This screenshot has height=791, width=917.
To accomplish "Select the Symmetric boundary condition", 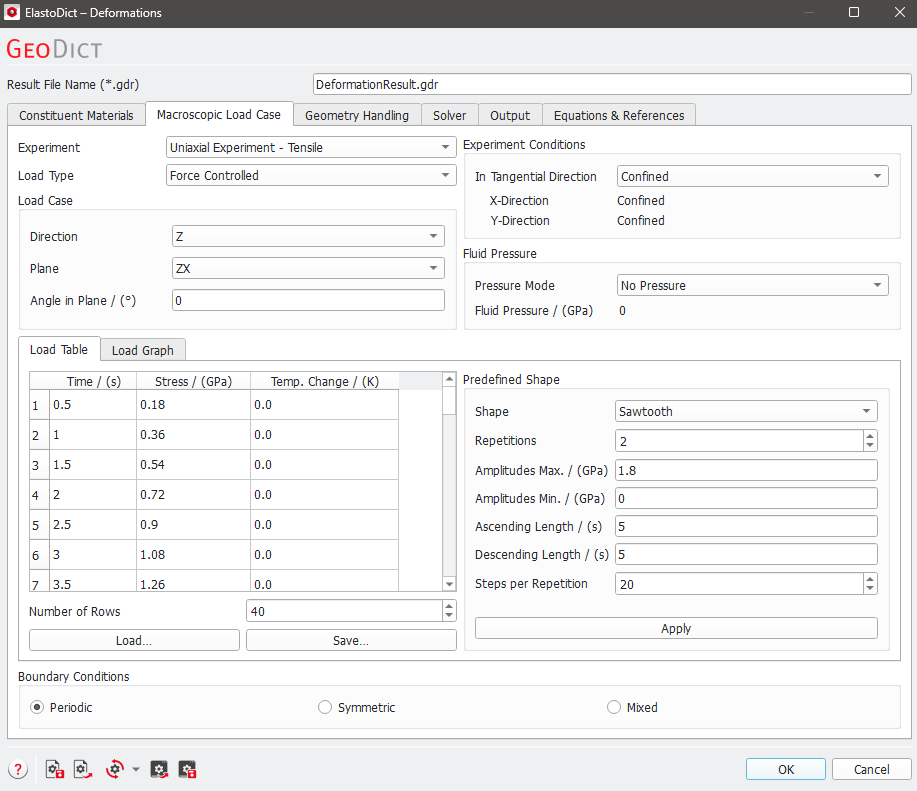I will [325, 707].
